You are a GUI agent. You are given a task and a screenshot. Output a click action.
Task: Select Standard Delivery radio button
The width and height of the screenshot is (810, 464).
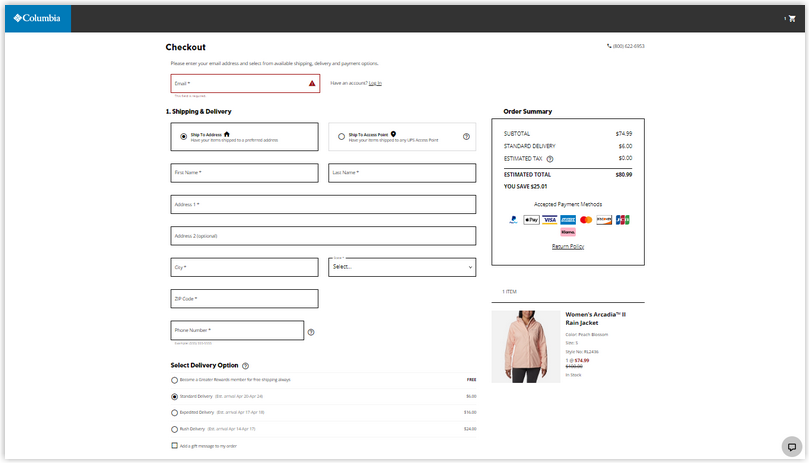tap(175, 397)
